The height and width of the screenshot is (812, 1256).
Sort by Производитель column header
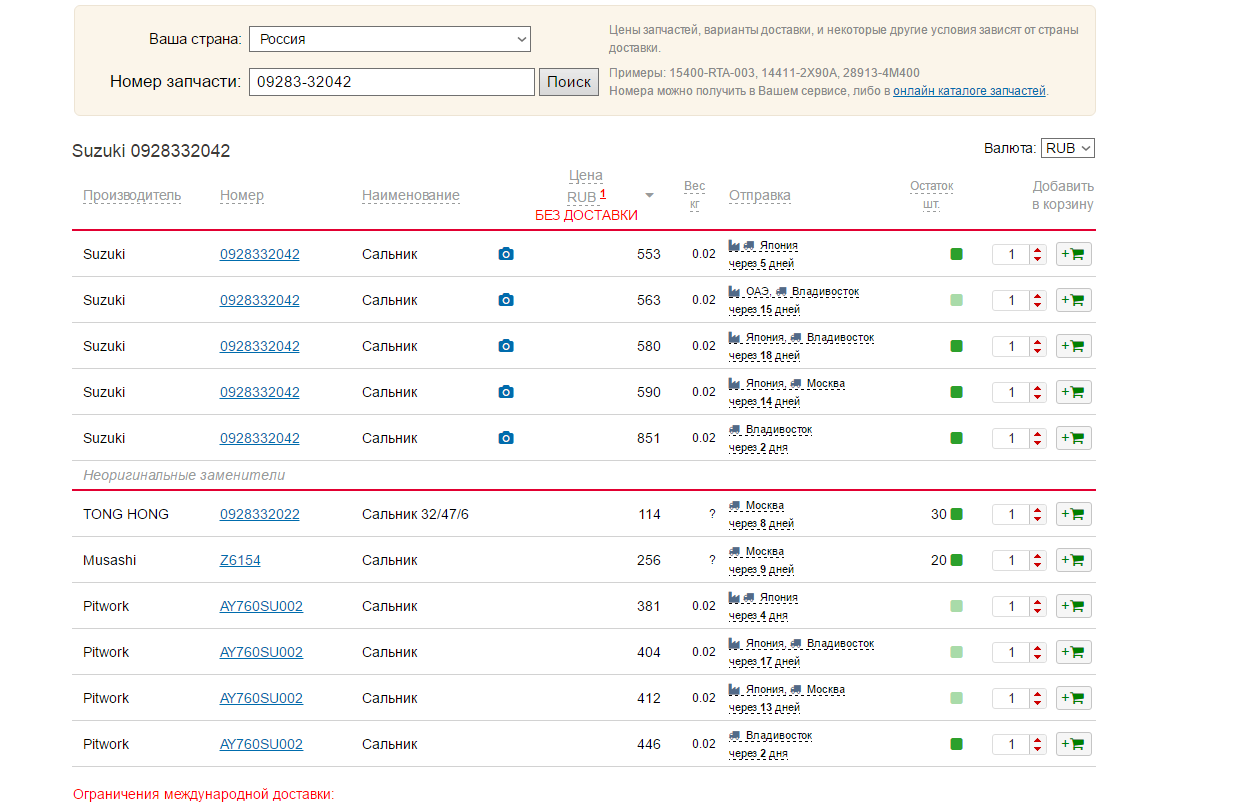(x=132, y=195)
